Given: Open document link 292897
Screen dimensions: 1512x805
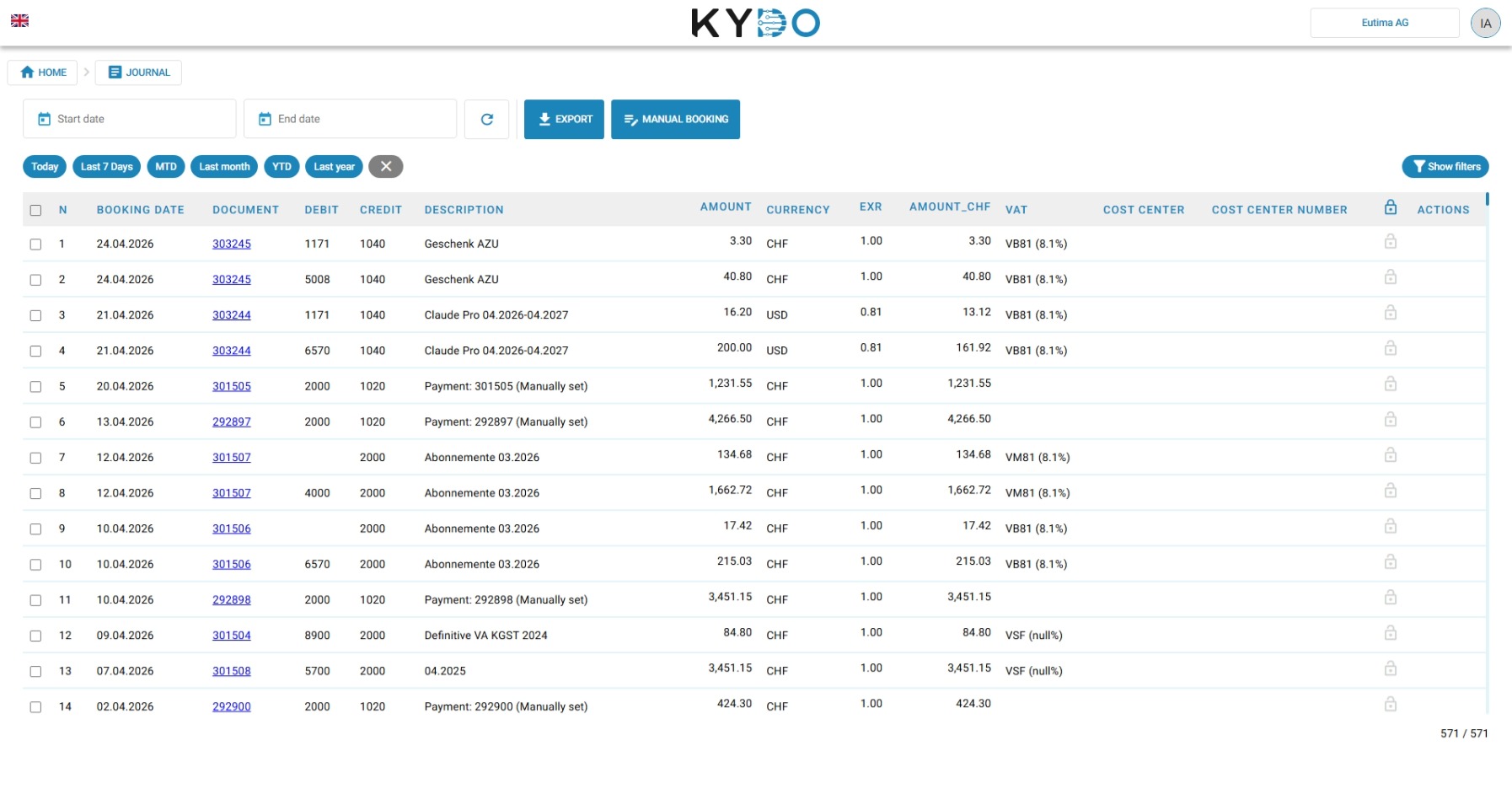Looking at the screenshot, I should [232, 421].
